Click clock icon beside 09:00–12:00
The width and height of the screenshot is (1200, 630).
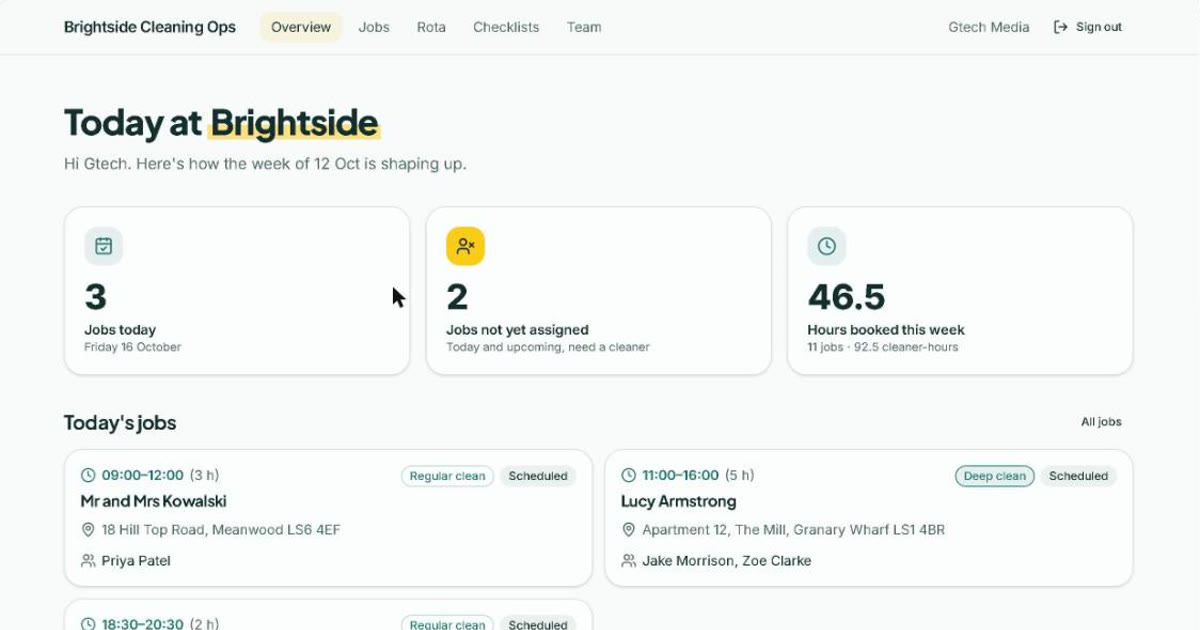tap(88, 476)
